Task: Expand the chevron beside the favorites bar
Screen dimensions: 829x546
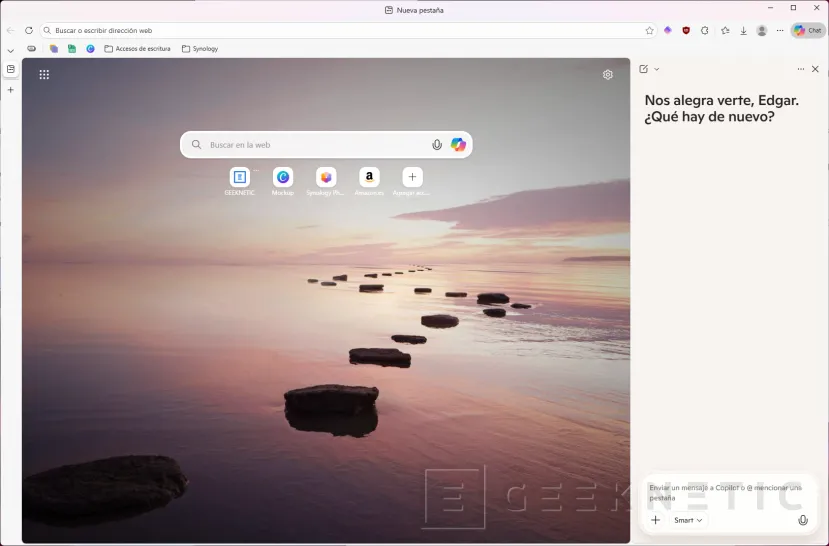Action: click(11, 51)
